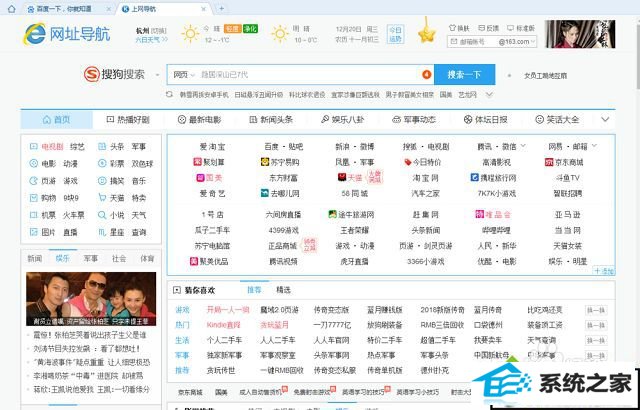Click +添加 to add a site
The height and width of the screenshot is (410, 640).
(604, 270)
